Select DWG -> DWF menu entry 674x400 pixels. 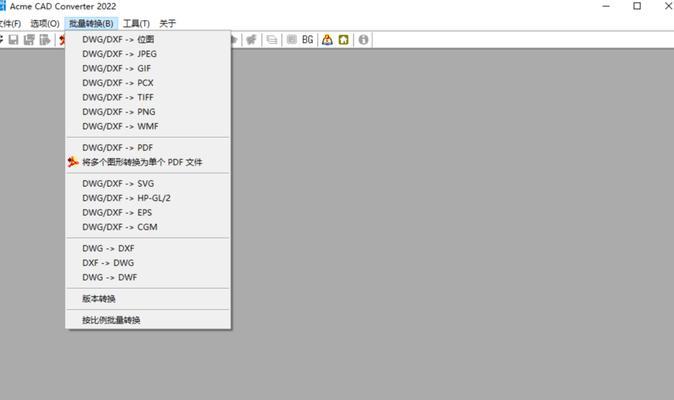148,278
